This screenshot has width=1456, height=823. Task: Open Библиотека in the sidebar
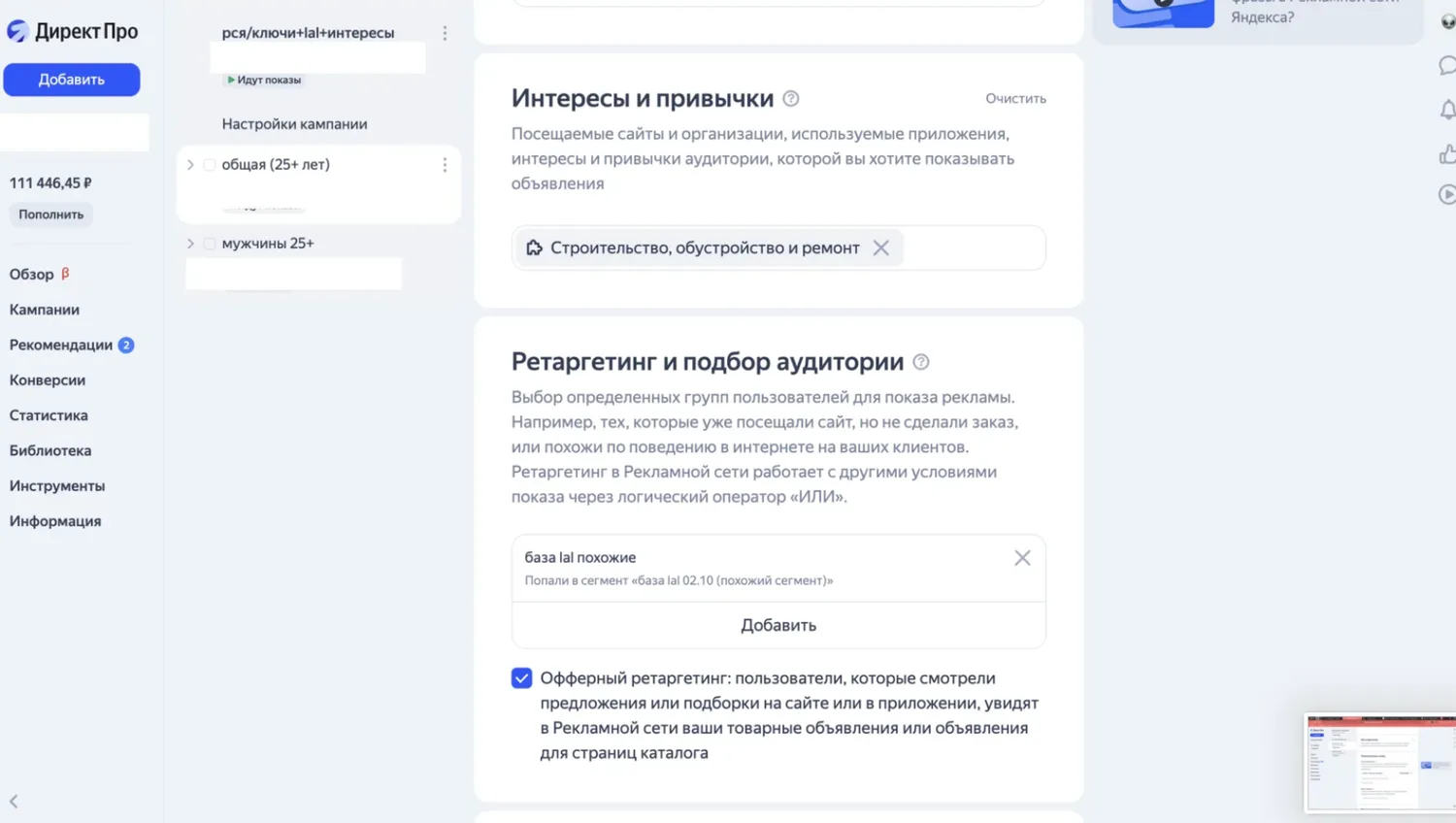[x=50, y=450]
